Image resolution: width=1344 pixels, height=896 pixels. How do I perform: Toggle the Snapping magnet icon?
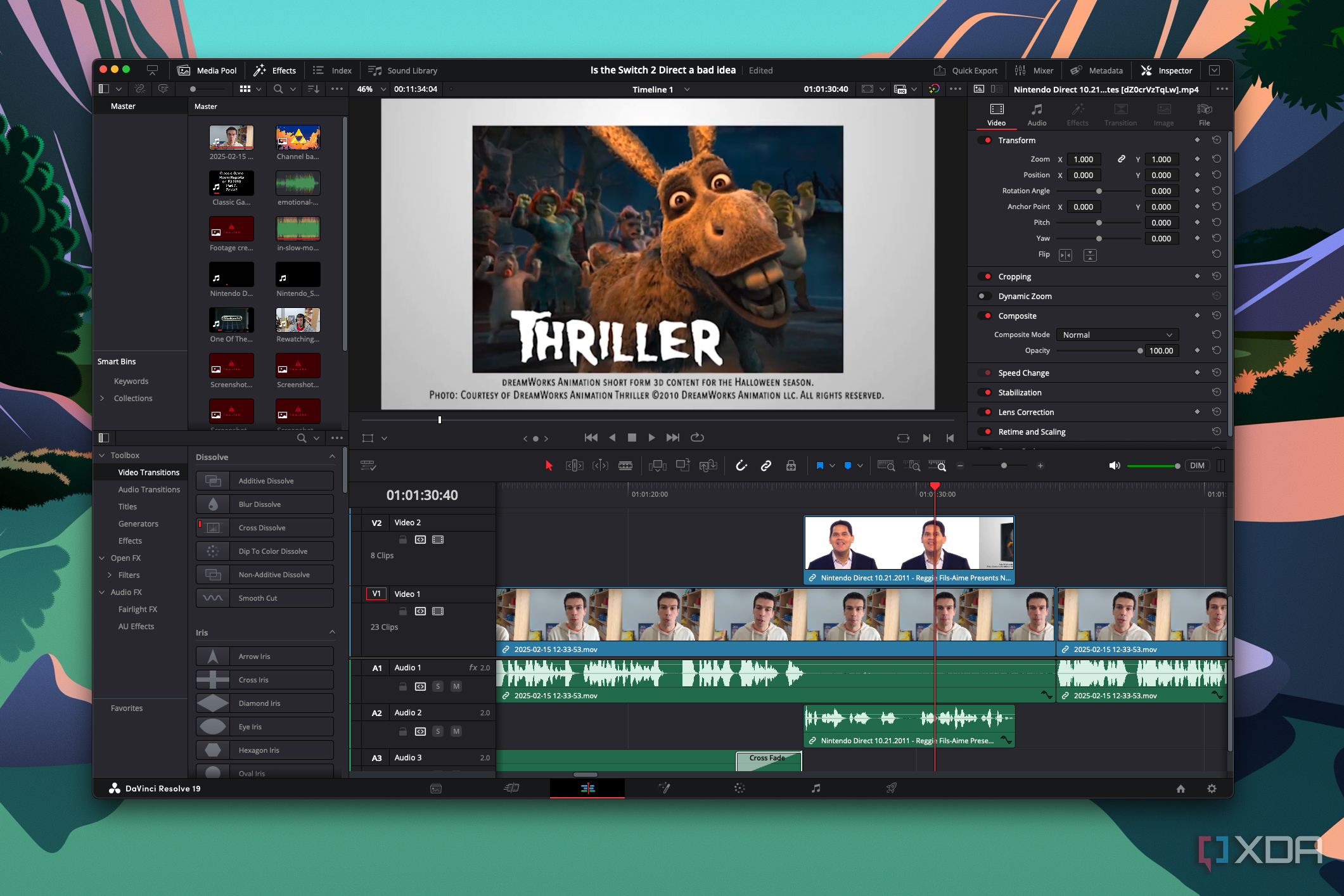click(x=741, y=466)
